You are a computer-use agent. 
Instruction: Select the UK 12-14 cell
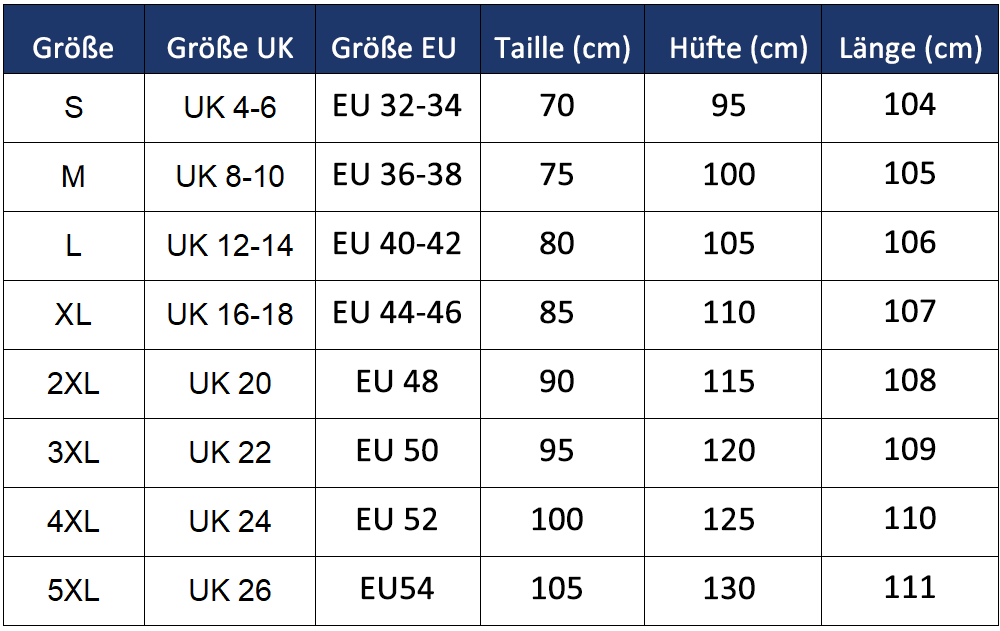(230, 246)
